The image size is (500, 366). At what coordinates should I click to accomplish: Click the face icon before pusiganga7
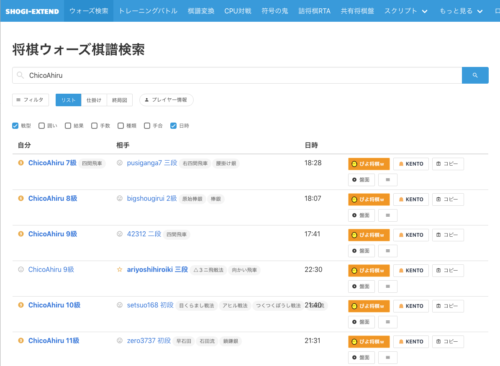point(120,163)
